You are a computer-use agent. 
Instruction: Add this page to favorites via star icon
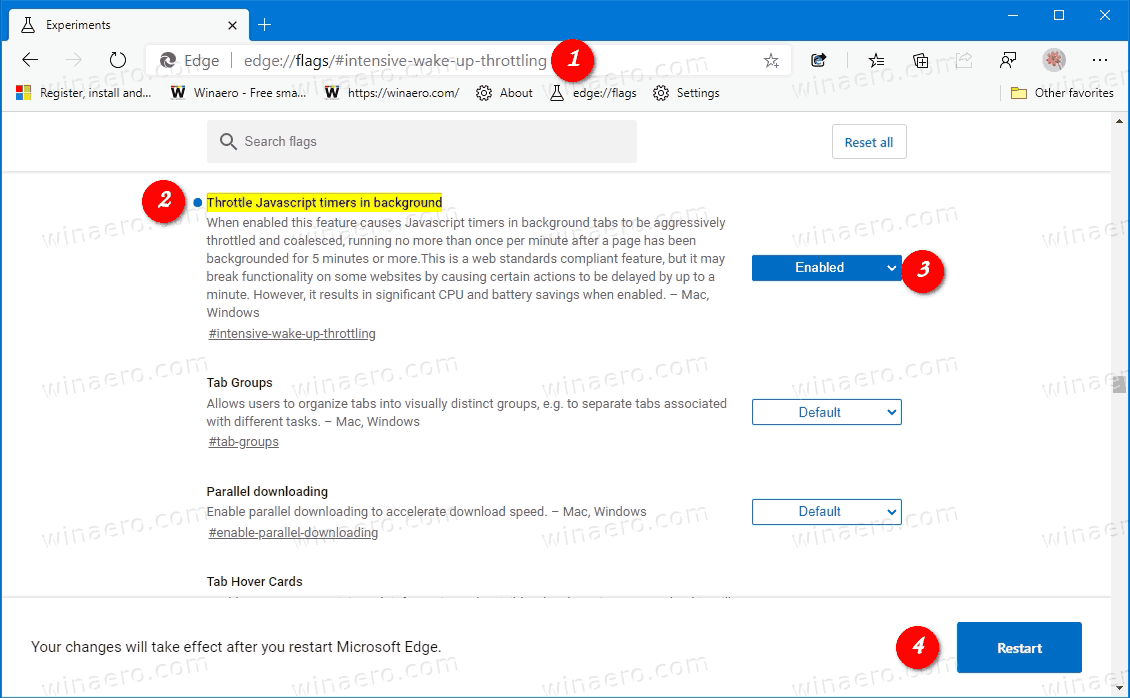pyautogui.click(x=770, y=60)
